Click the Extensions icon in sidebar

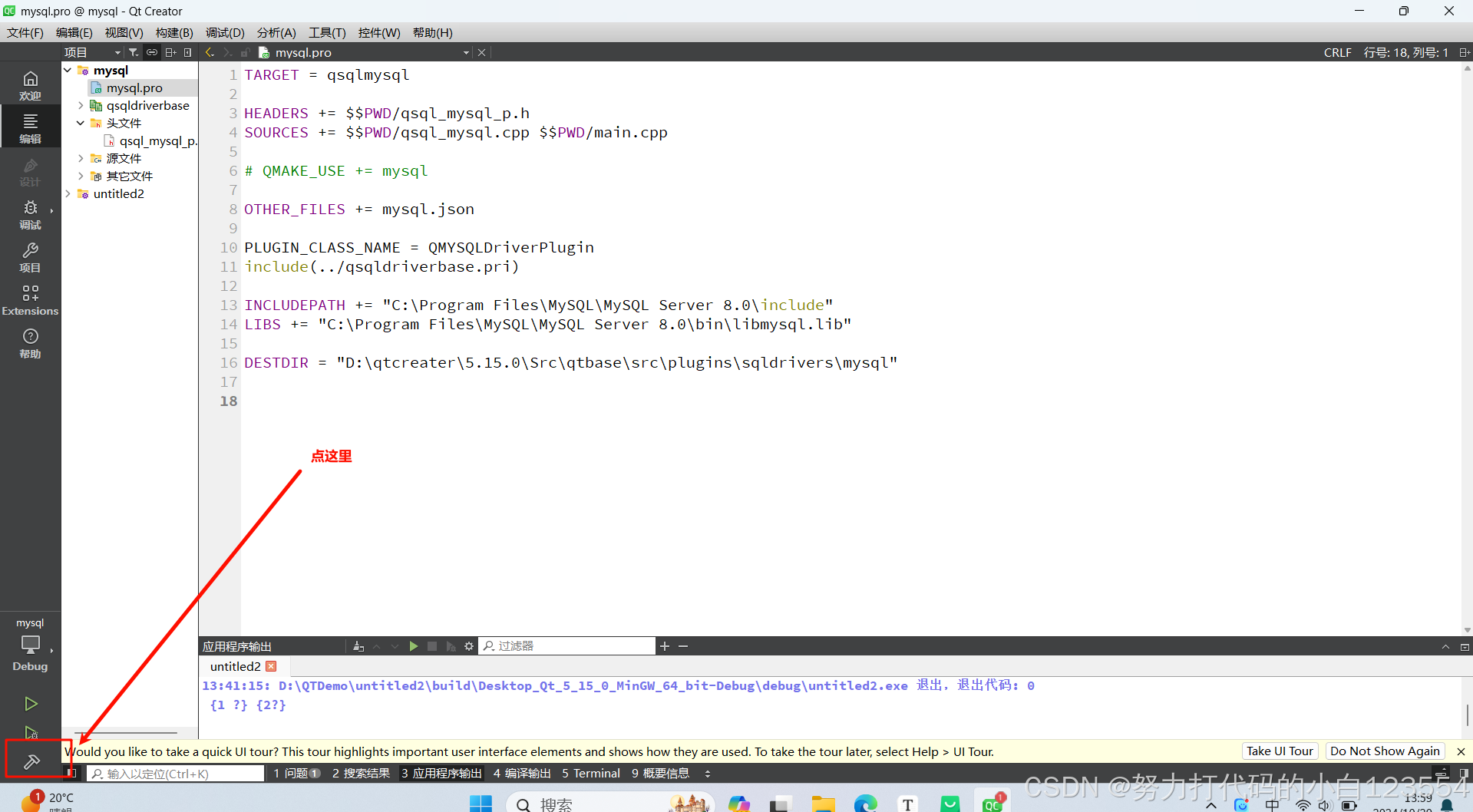[30, 299]
